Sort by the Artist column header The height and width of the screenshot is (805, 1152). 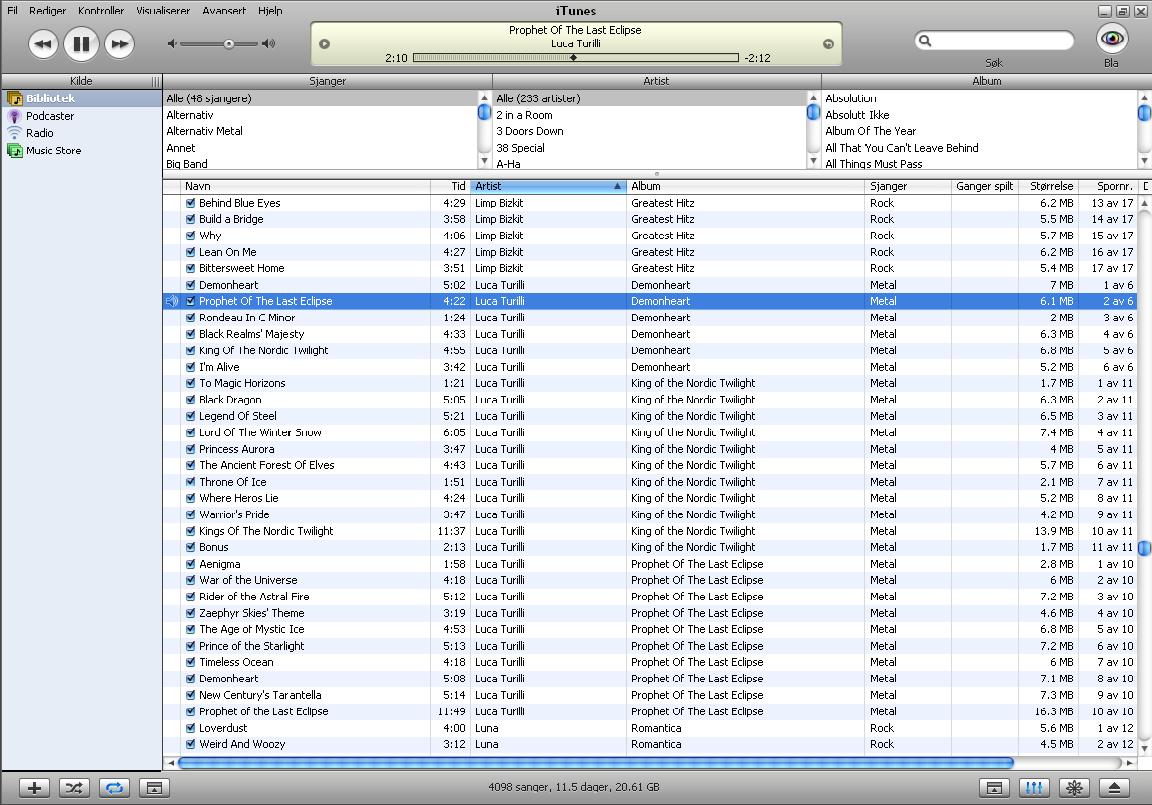pos(548,187)
